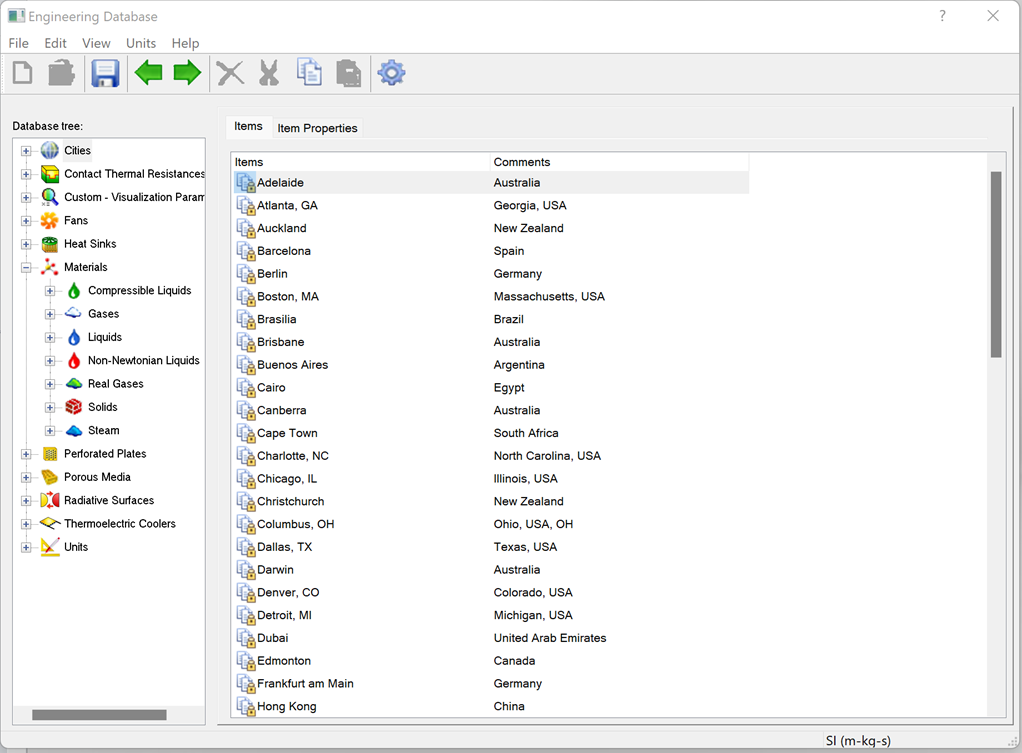
Task: Click the Steam blue icon
Action: (x=74, y=430)
